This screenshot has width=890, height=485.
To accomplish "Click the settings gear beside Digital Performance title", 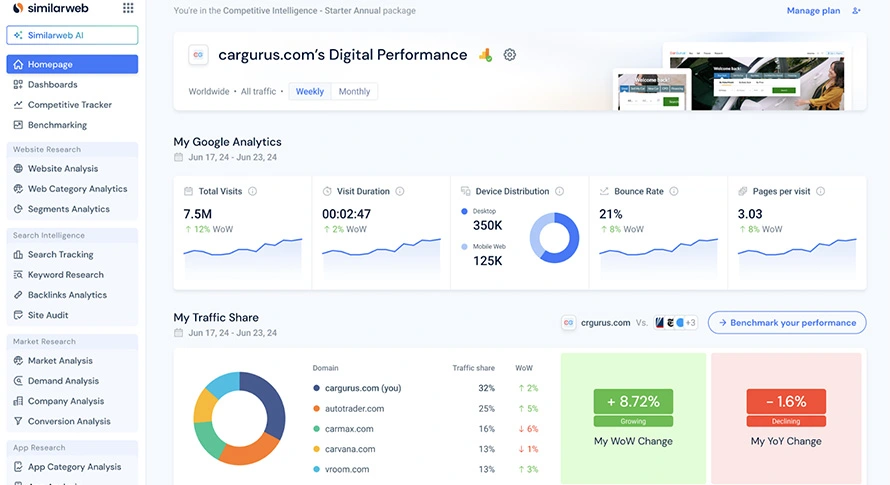I will 509,55.
